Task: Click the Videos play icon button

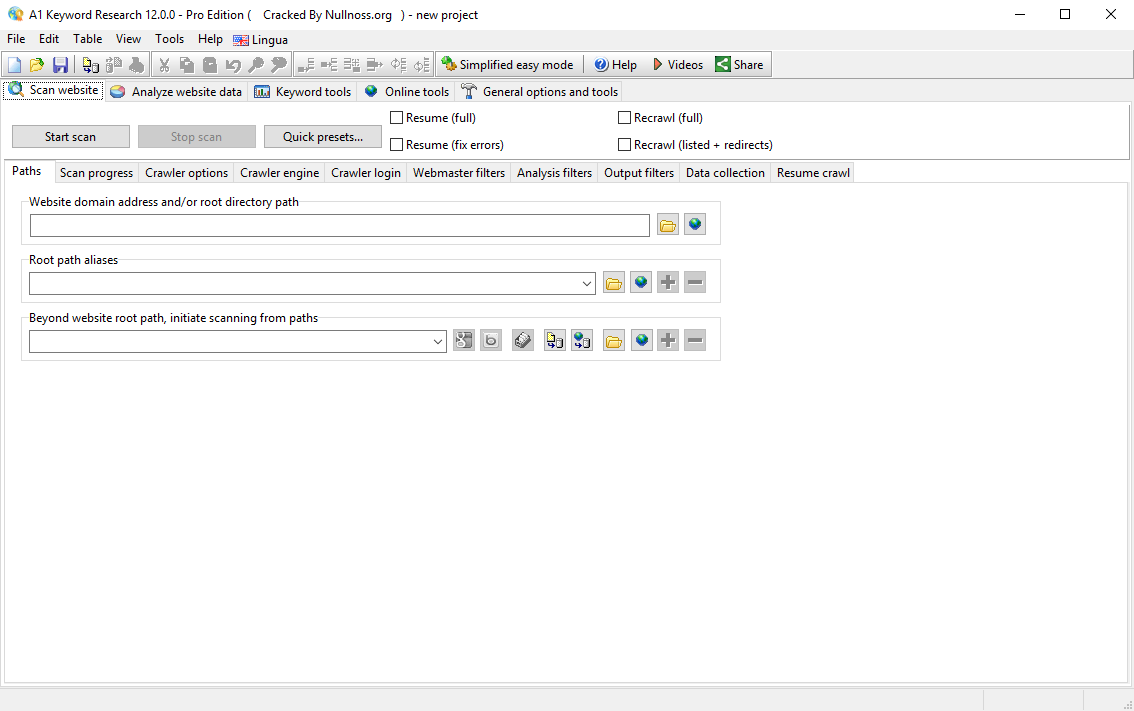Action: pyautogui.click(x=678, y=64)
